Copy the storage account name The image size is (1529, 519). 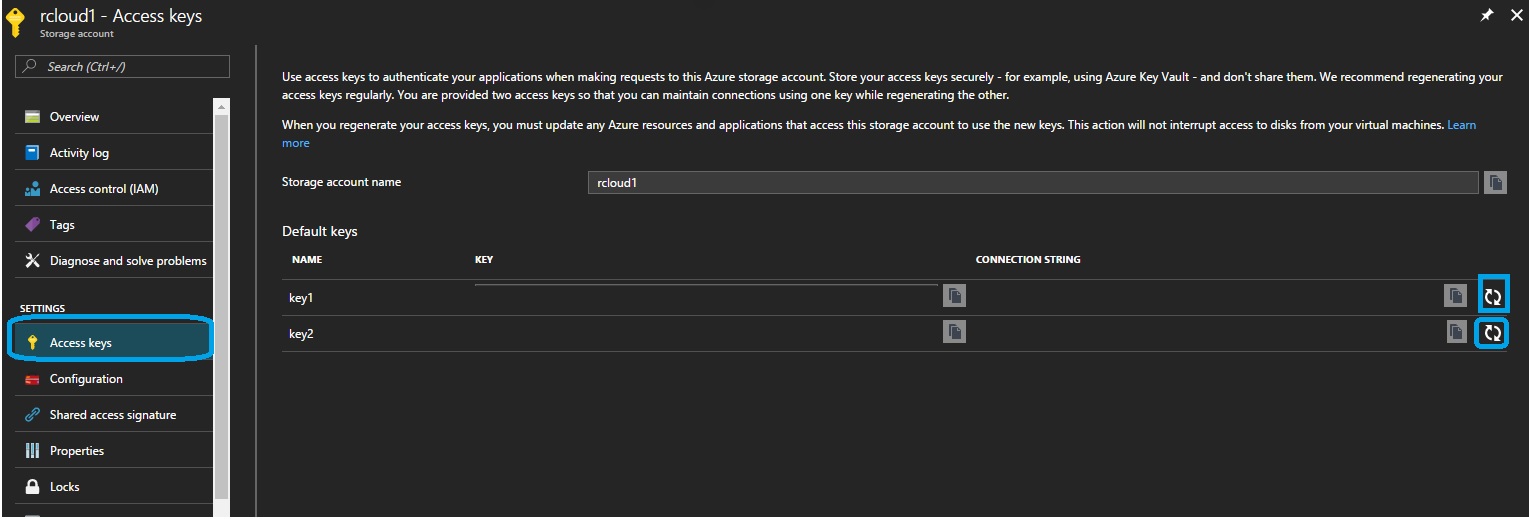coord(1495,182)
